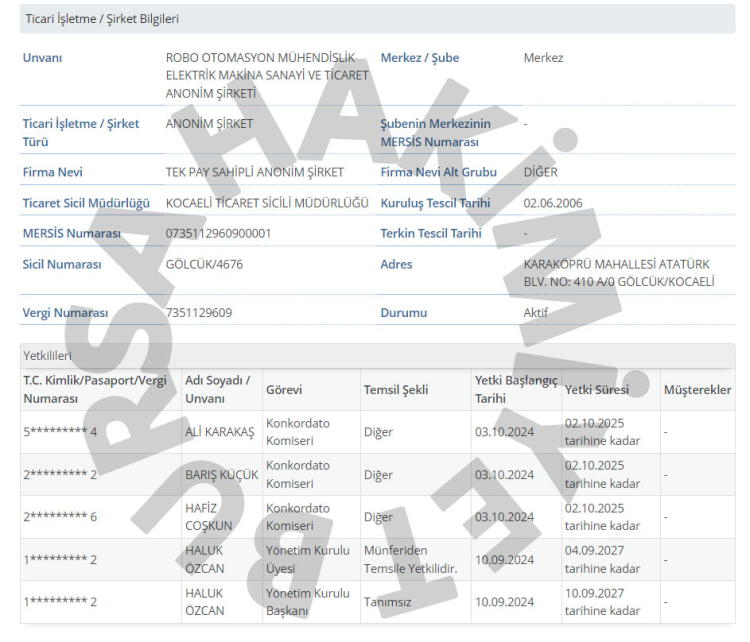Select the ALİ KARAKAŞ row name
This screenshot has height=642, width=750.
coord(220,432)
